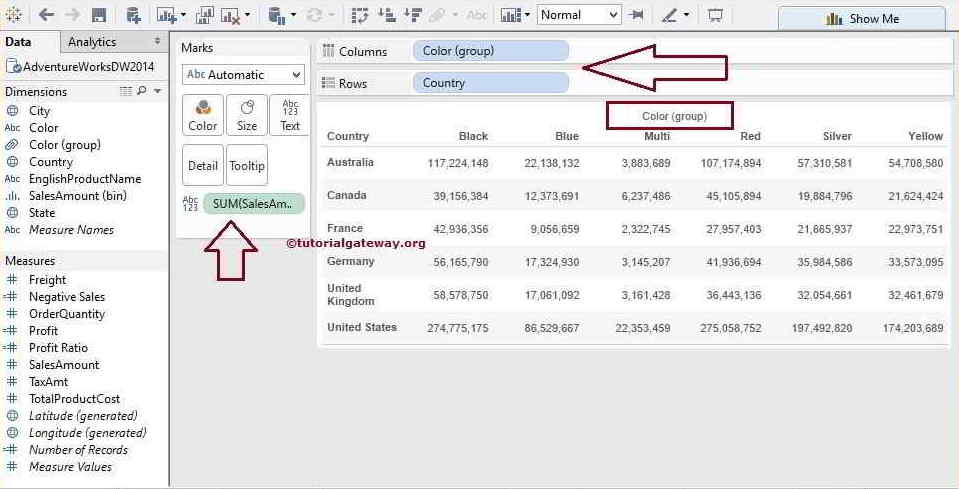959x489 pixels.
Task: Open the Marks type dropdown showing Automatic
Action: (243, 75)
